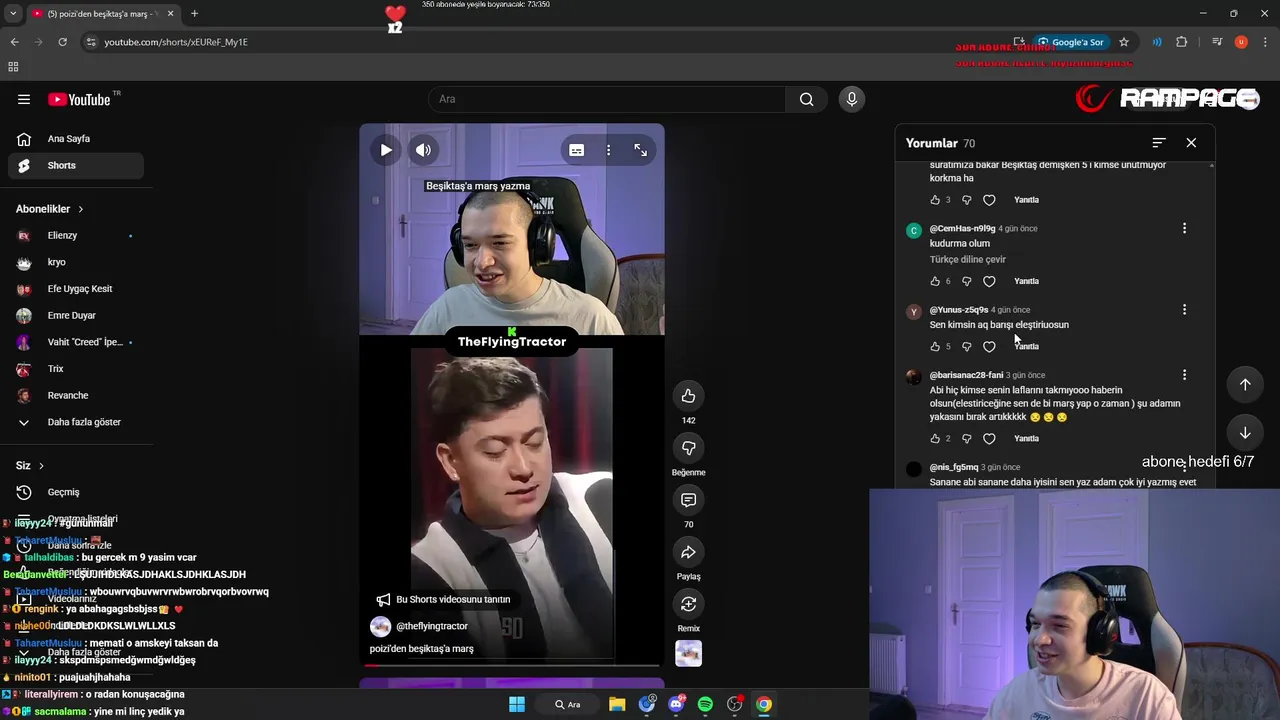Promote via Bu Shorts videosunu tanıtın
The width and height of the screenshot is (1280, 720).
point(442,599)
